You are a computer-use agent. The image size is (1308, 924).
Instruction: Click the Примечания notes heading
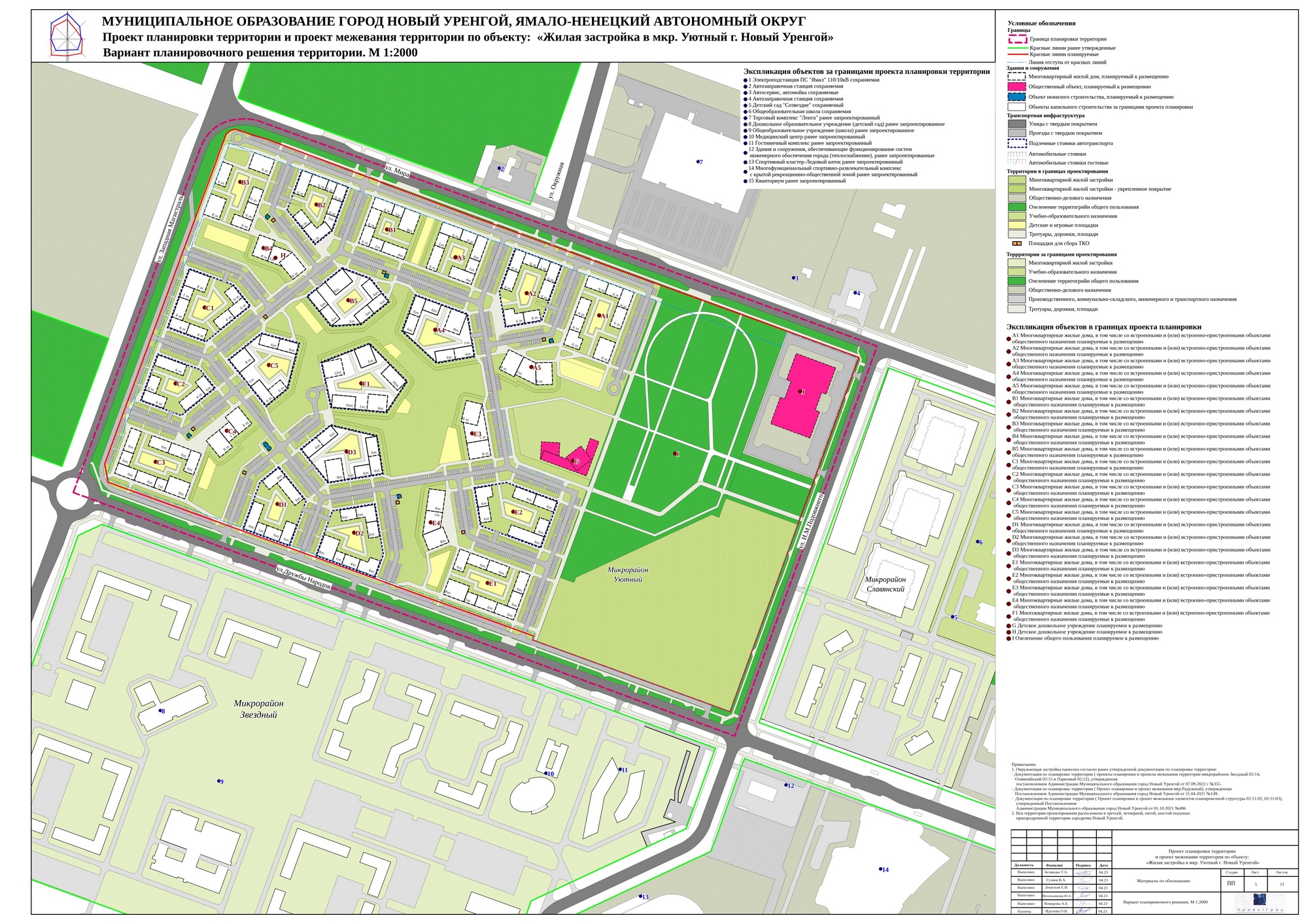1024,764
